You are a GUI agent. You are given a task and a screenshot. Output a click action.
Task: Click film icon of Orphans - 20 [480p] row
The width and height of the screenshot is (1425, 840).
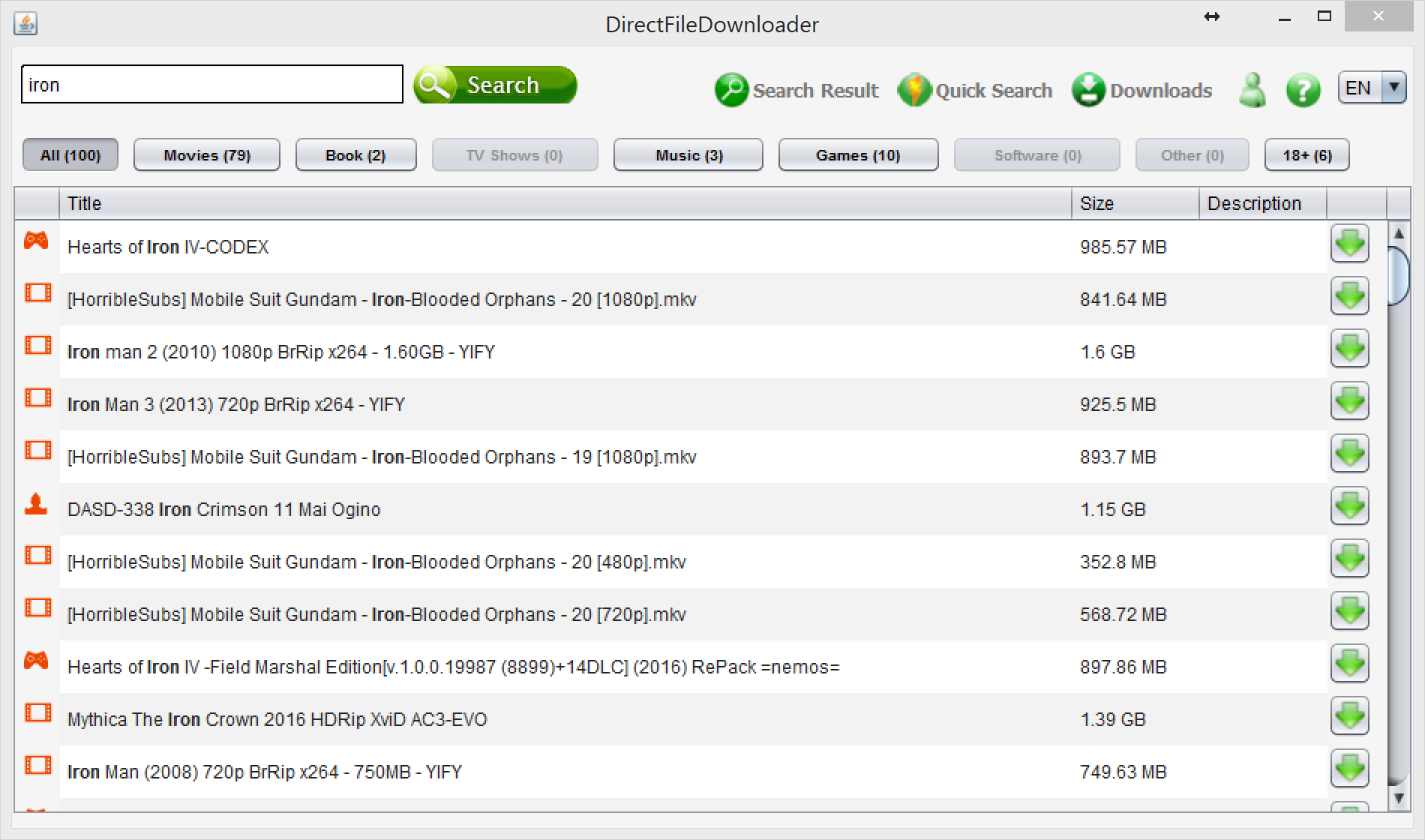point(37,555)
